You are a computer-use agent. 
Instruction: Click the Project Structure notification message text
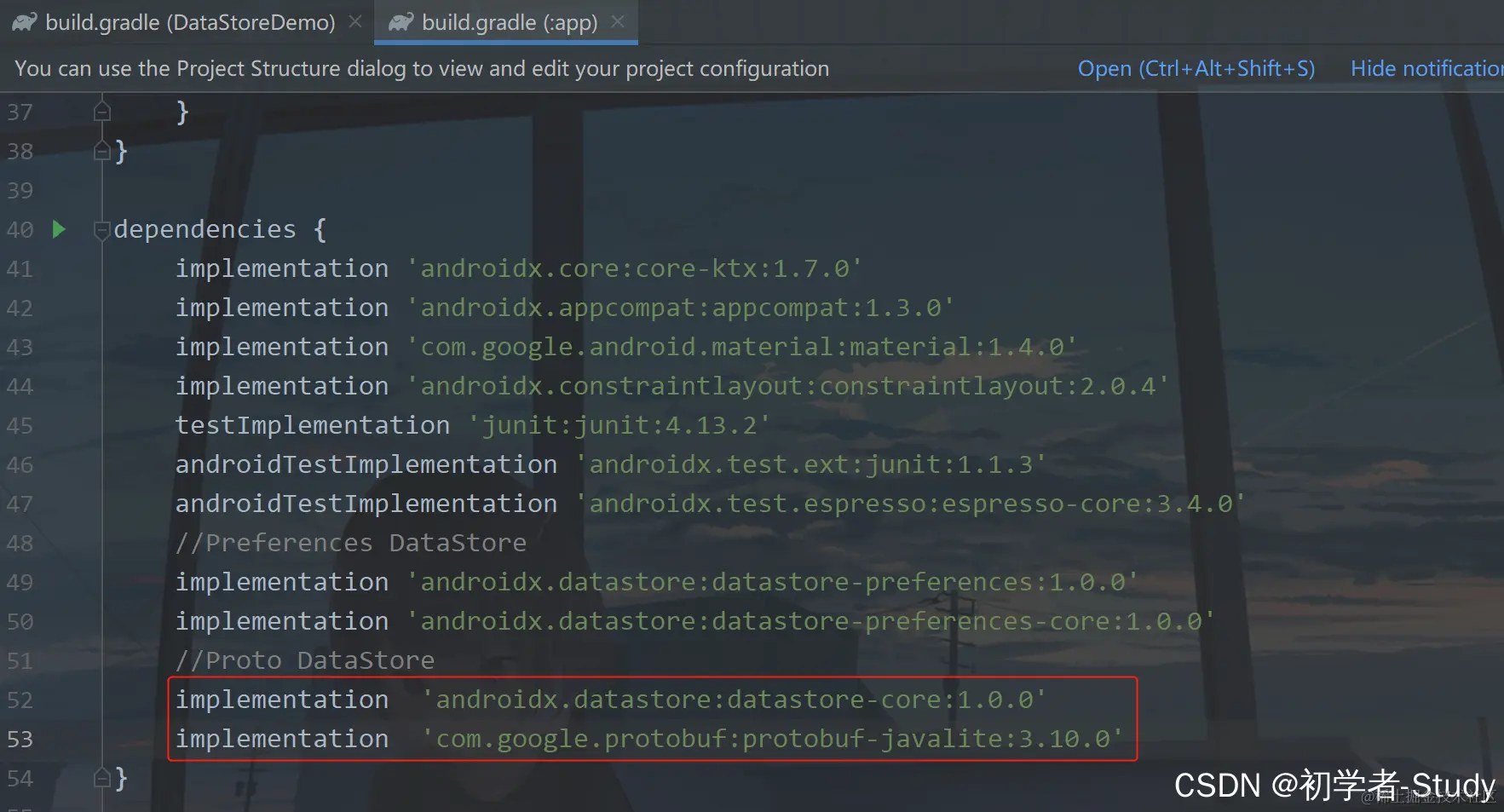[x=422, y=68]
